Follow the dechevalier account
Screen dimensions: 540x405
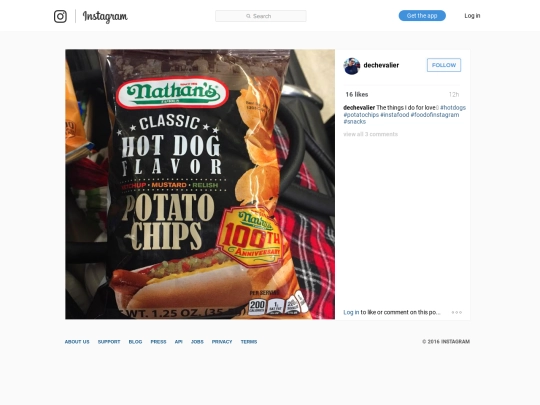[x=444, y=65]
